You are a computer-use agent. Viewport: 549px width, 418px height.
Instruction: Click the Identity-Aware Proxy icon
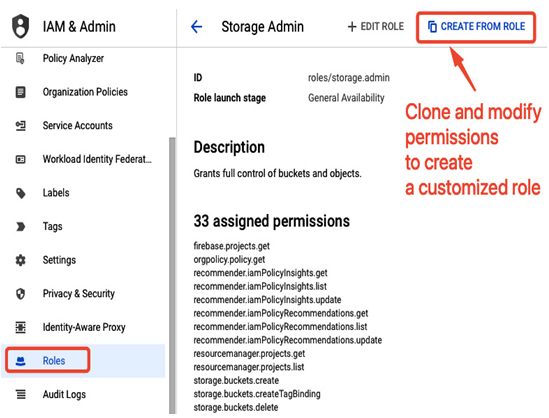[20, 327]
